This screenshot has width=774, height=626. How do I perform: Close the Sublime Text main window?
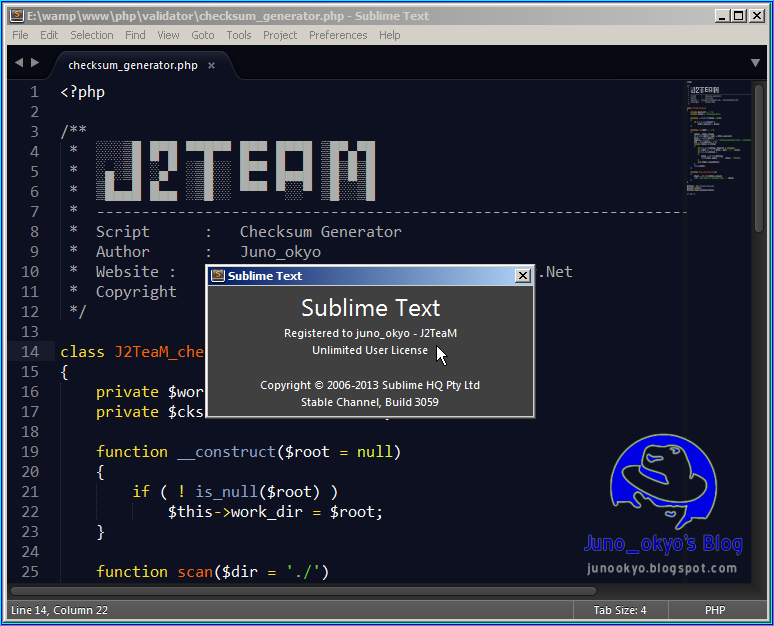click(756, 16)
